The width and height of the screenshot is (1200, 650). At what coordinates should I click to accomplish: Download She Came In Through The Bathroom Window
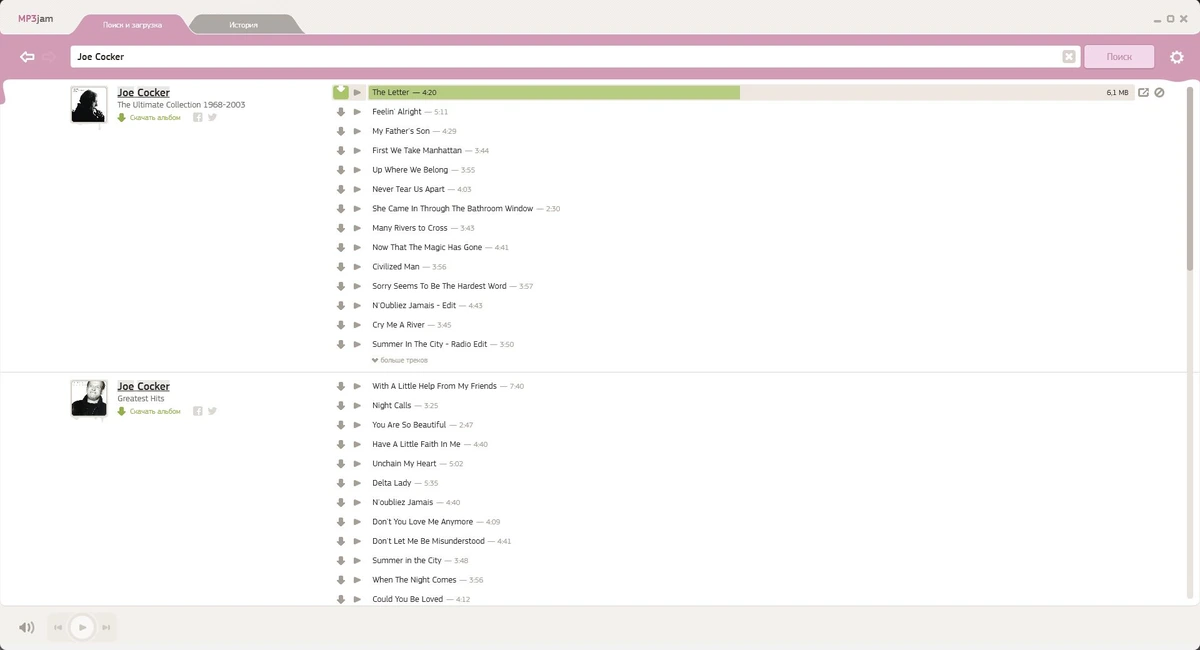coord(341,209)
